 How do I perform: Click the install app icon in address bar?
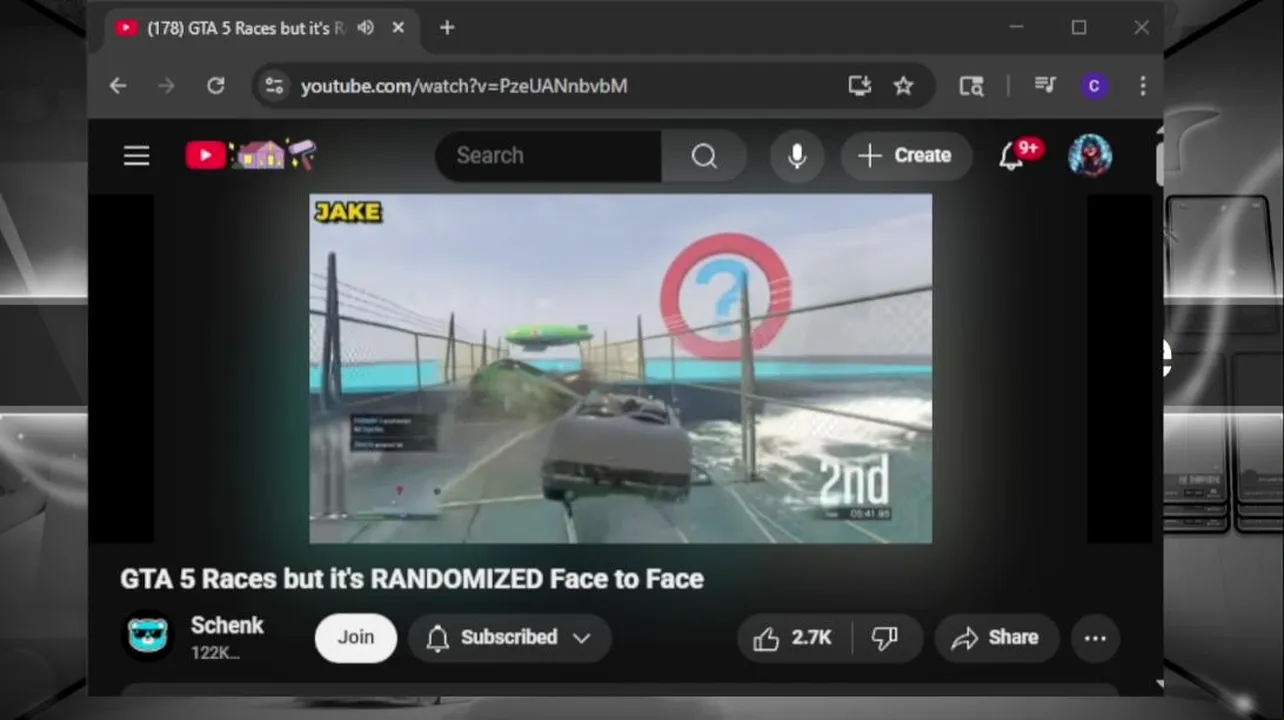tap(860, 86)
